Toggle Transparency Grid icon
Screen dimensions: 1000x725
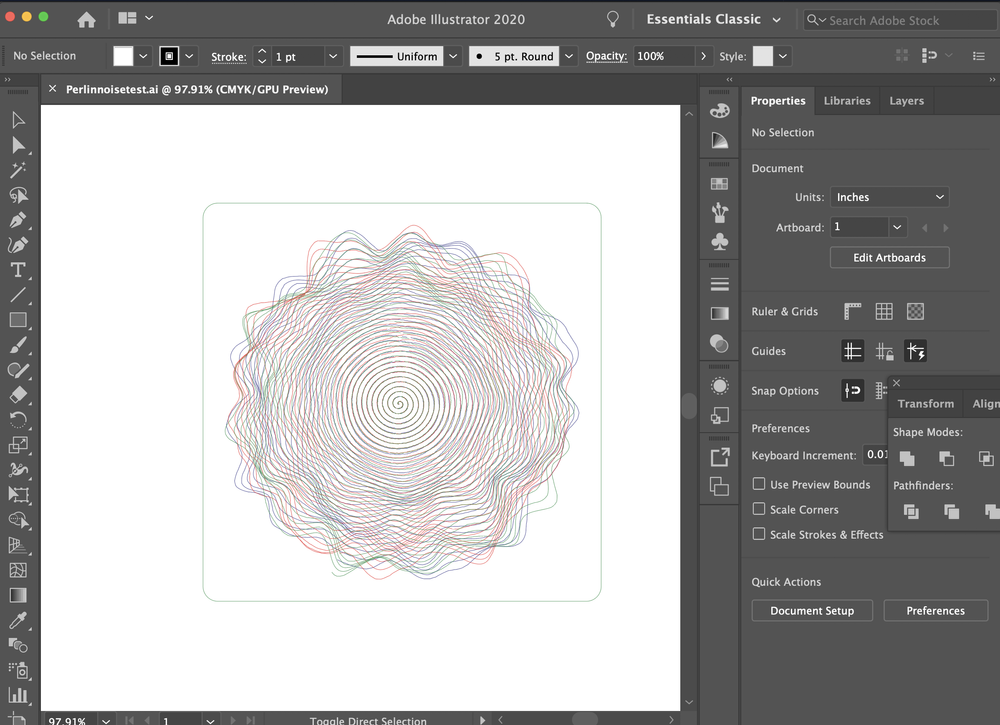click(x=915, y=311)
